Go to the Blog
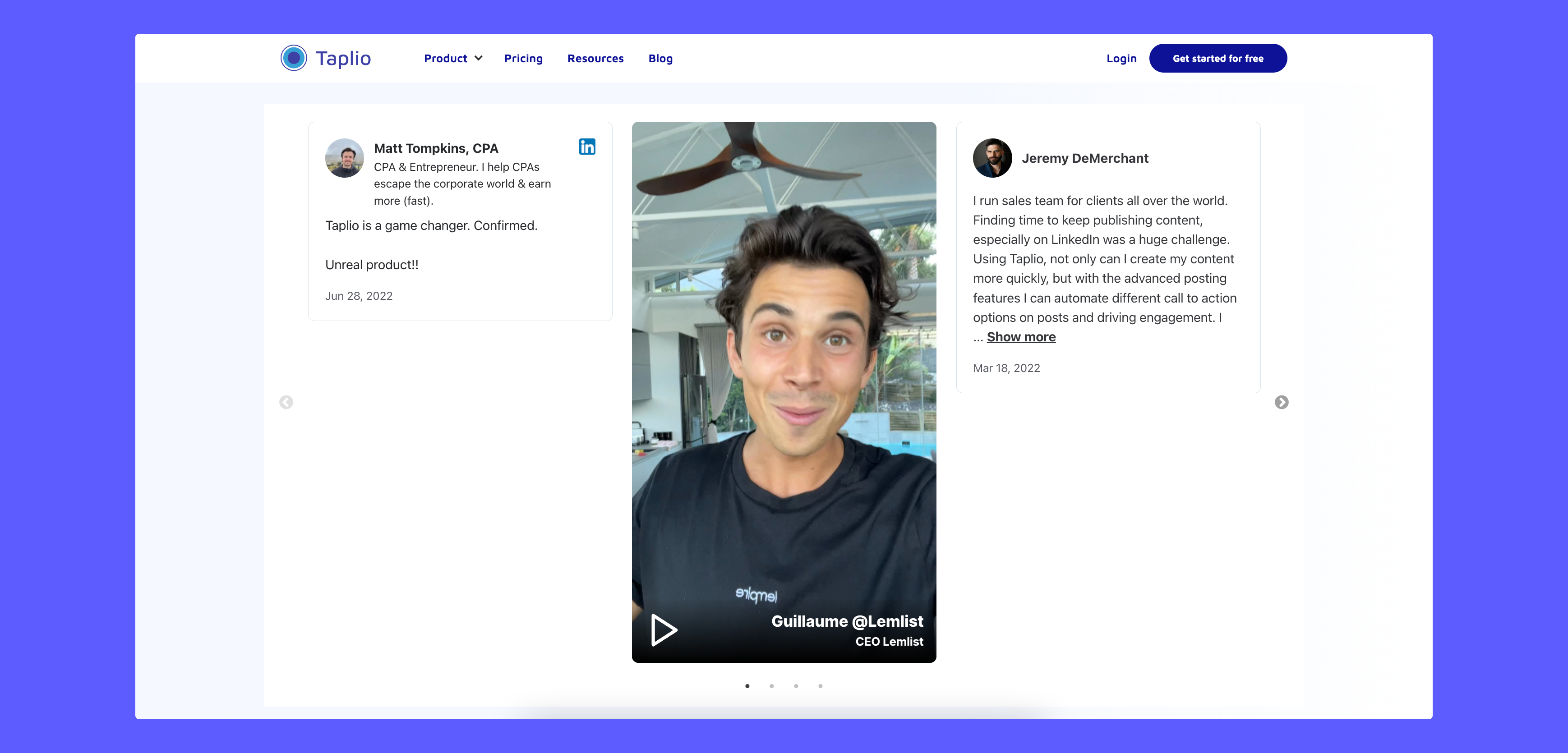 tap(660, 58)
